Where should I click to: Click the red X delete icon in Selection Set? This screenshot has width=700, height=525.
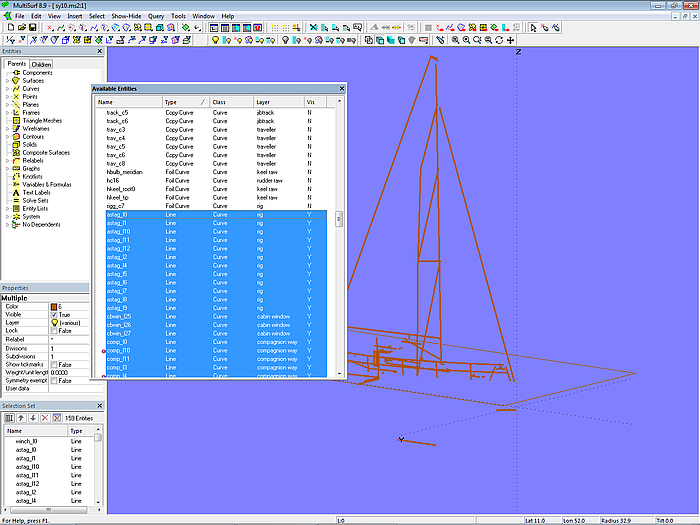(x=43, y=417)
